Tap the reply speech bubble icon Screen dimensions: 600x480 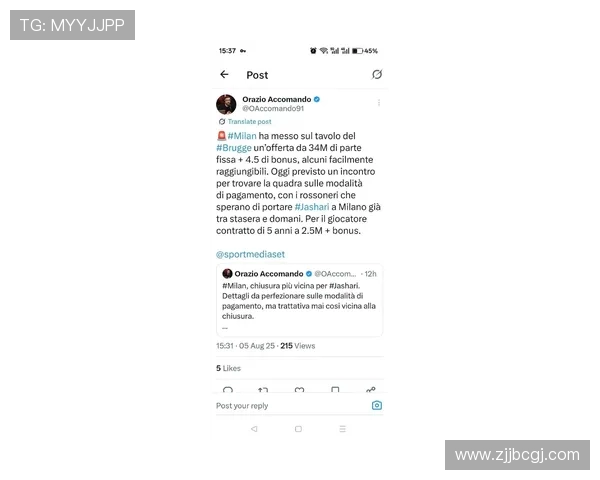coord(228,390)
